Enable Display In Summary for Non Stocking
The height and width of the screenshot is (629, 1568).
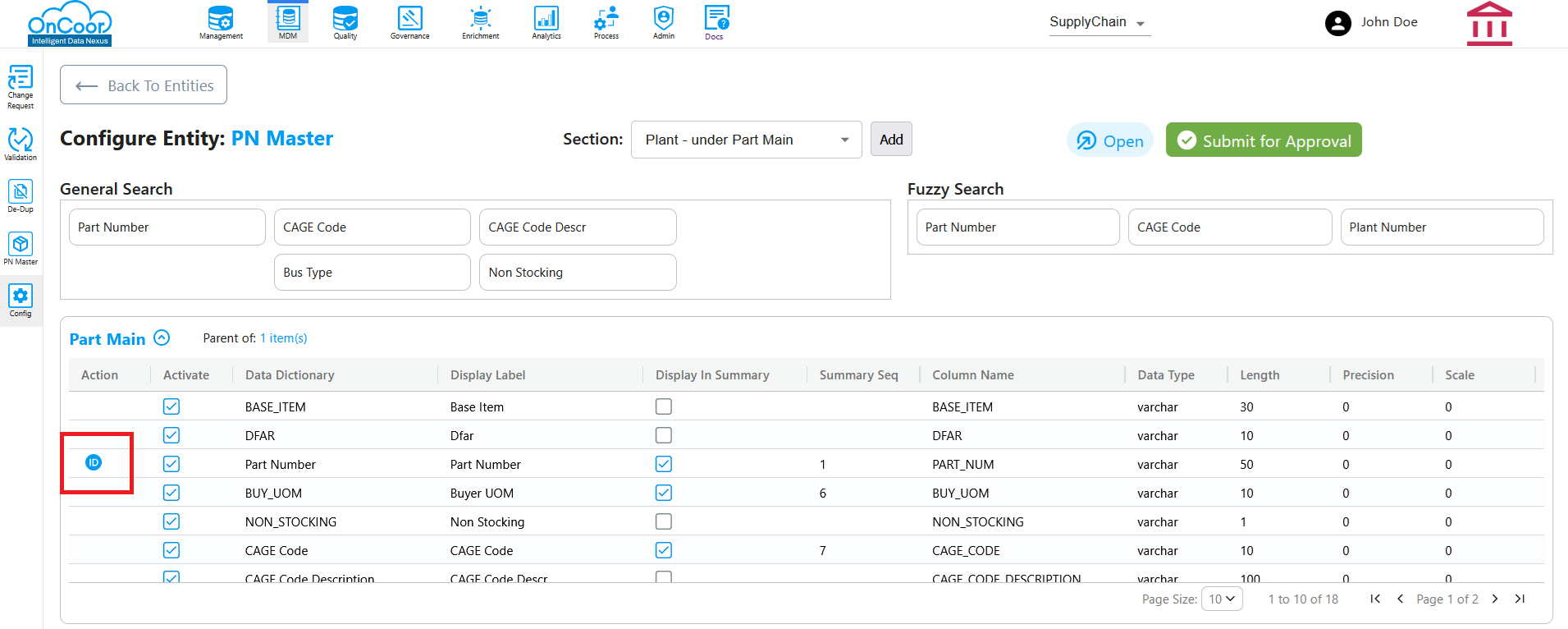click(664, 521)
